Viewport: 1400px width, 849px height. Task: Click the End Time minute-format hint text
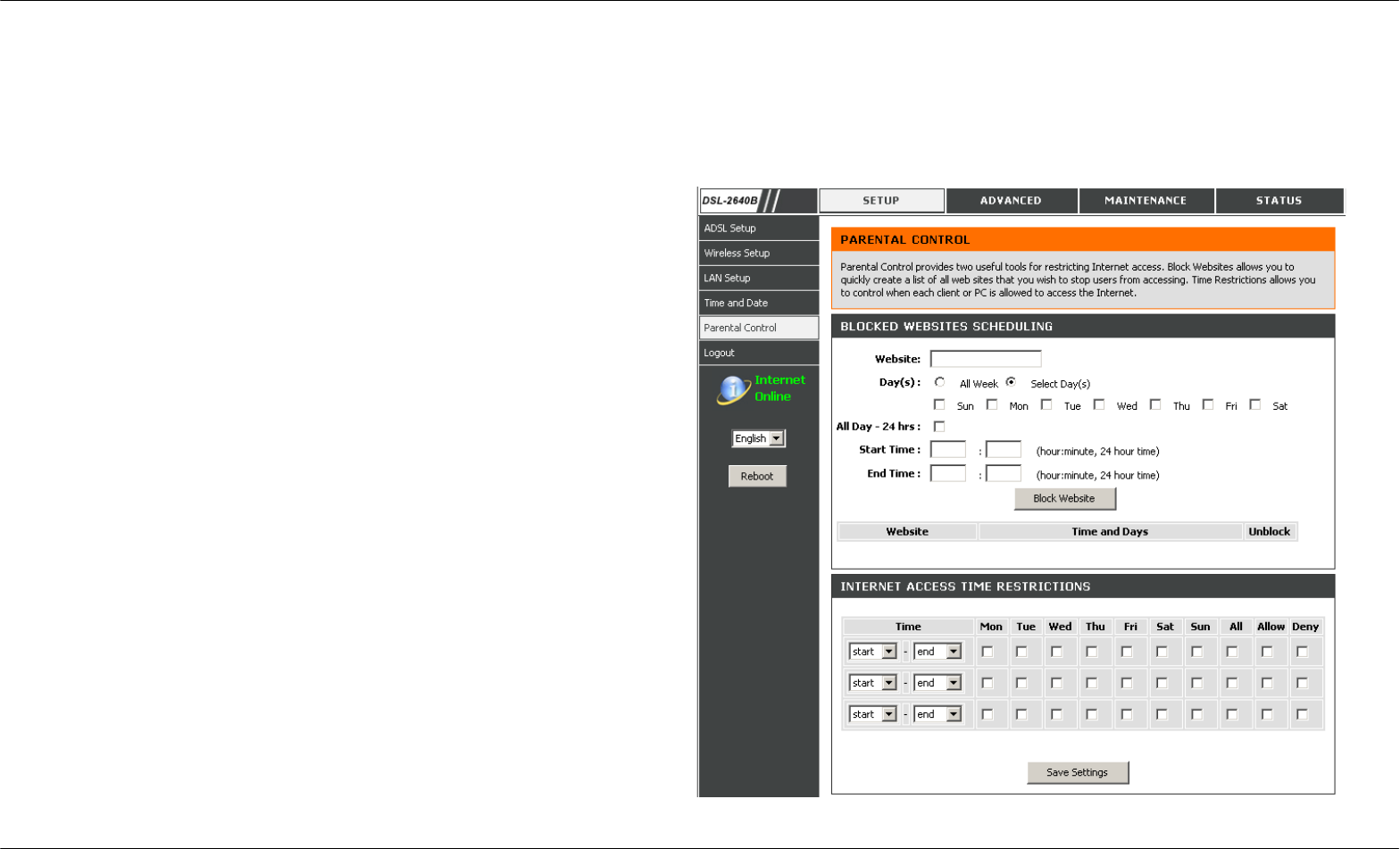pyautogui.click(x=1098, y=476)
